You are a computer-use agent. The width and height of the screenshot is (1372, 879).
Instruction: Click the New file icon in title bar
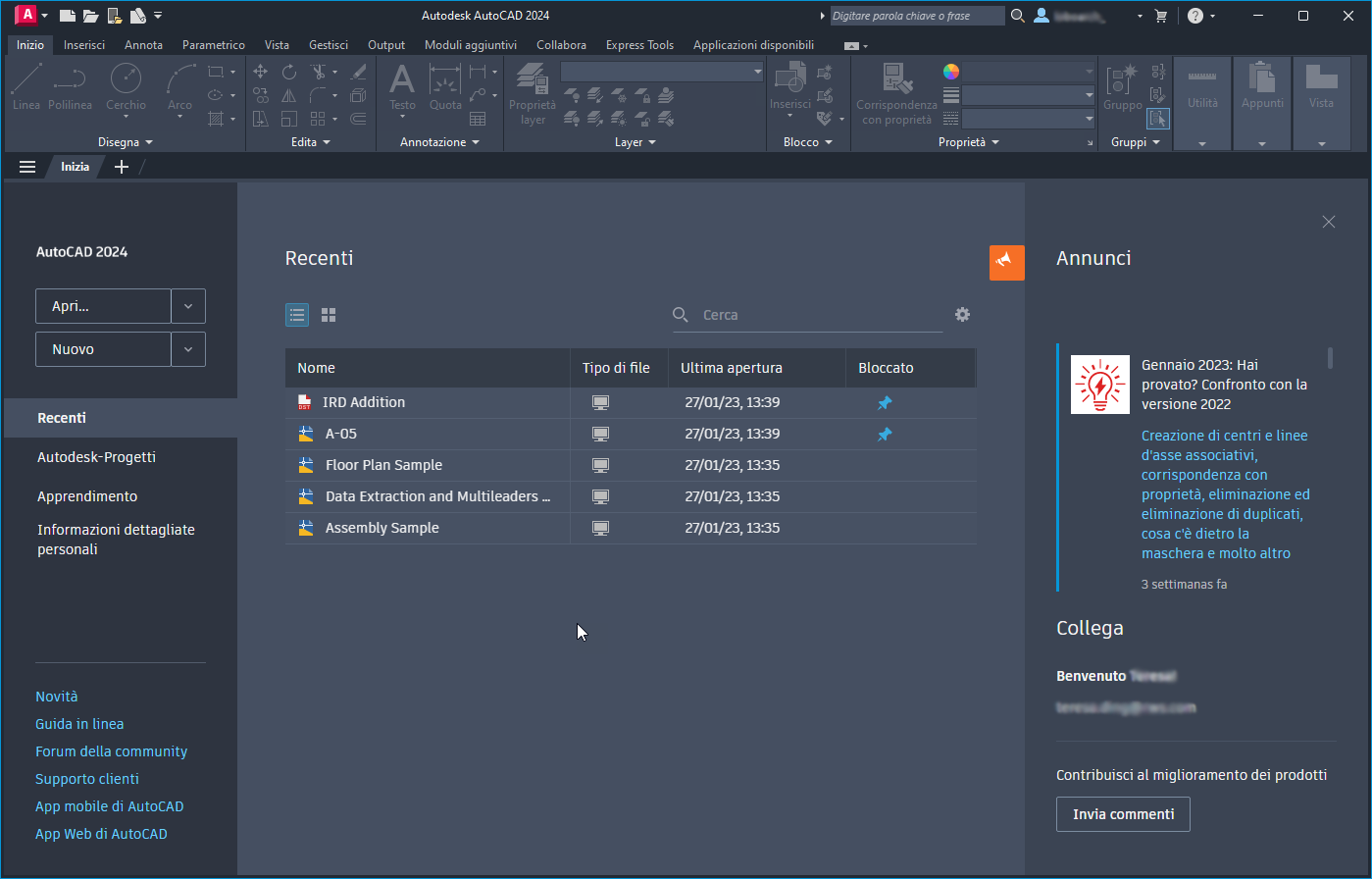(x=68, y=16)
